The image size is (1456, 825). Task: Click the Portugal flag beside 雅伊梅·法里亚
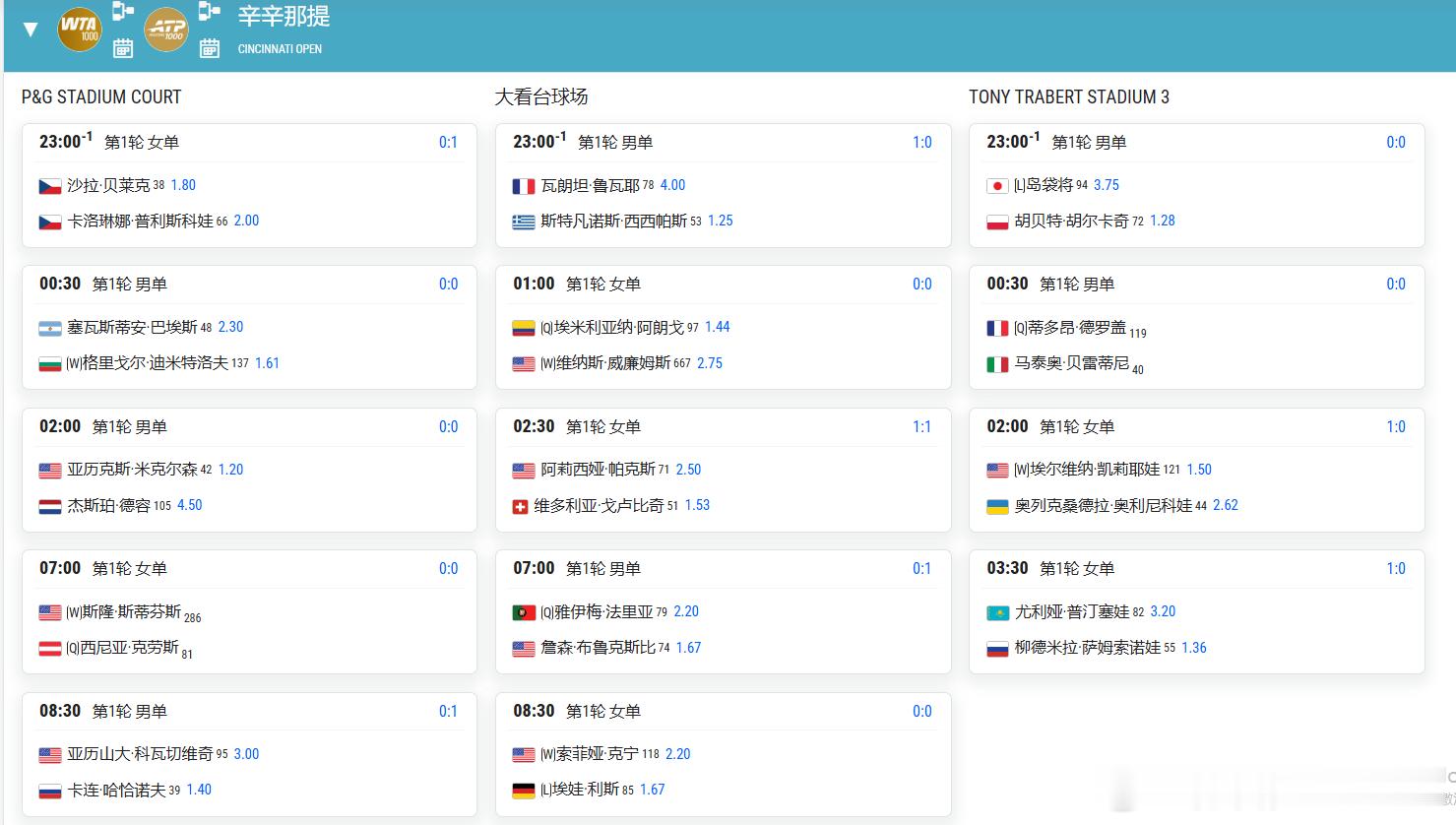click(524, 612)
